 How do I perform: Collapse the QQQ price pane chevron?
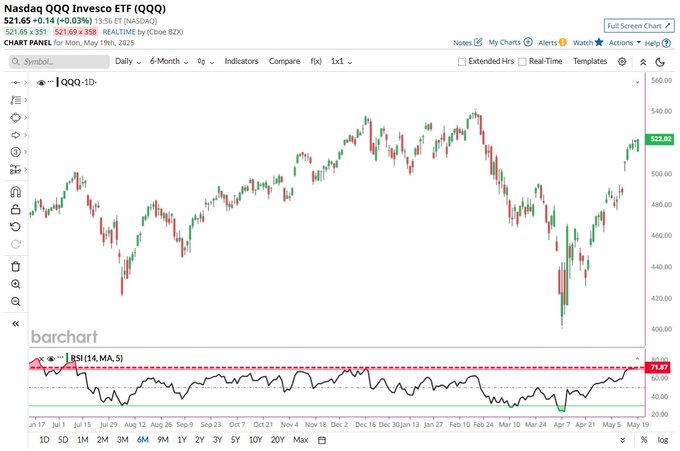(x=637, y=82)
